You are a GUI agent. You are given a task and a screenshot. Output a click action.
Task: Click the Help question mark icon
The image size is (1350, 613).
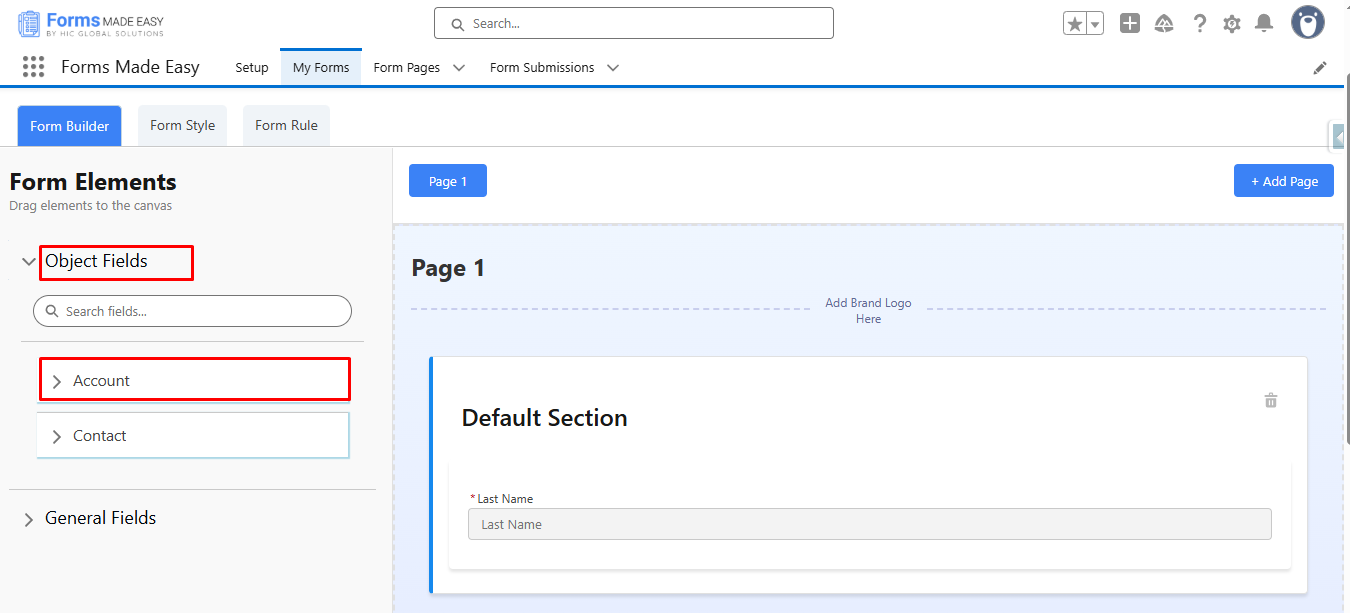[1200, 24]
